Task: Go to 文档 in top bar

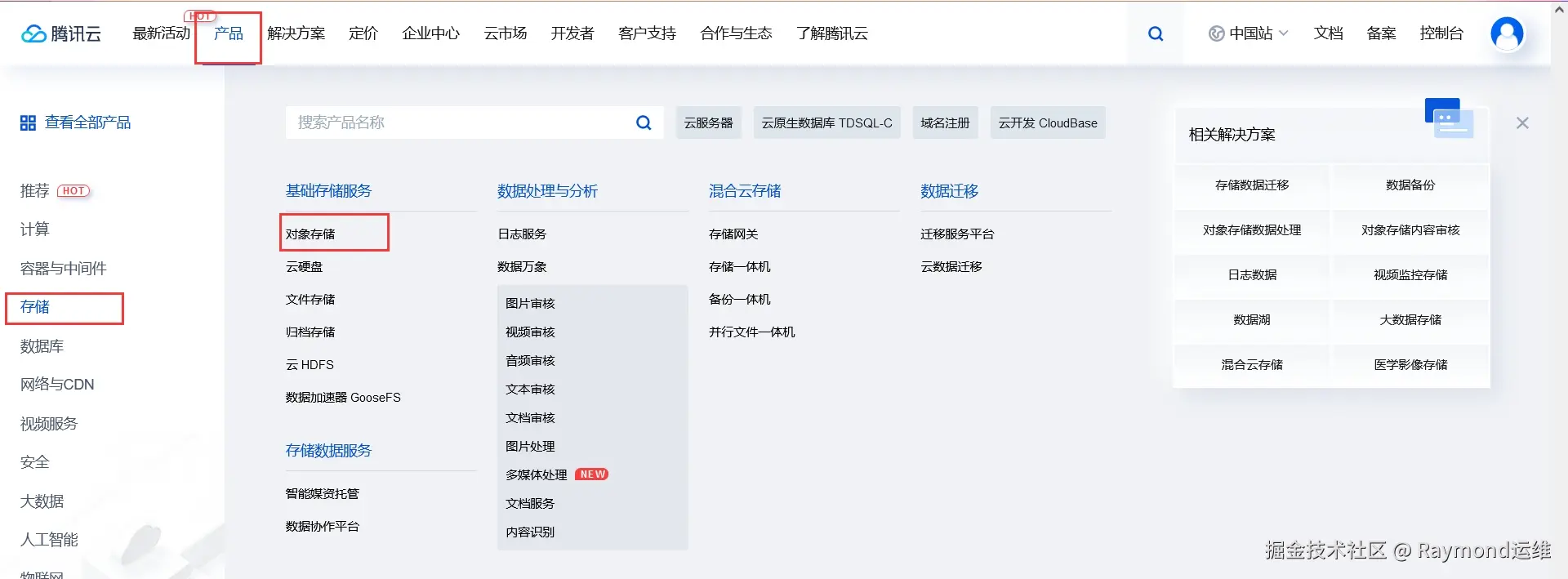Action: click(1329, 33)
